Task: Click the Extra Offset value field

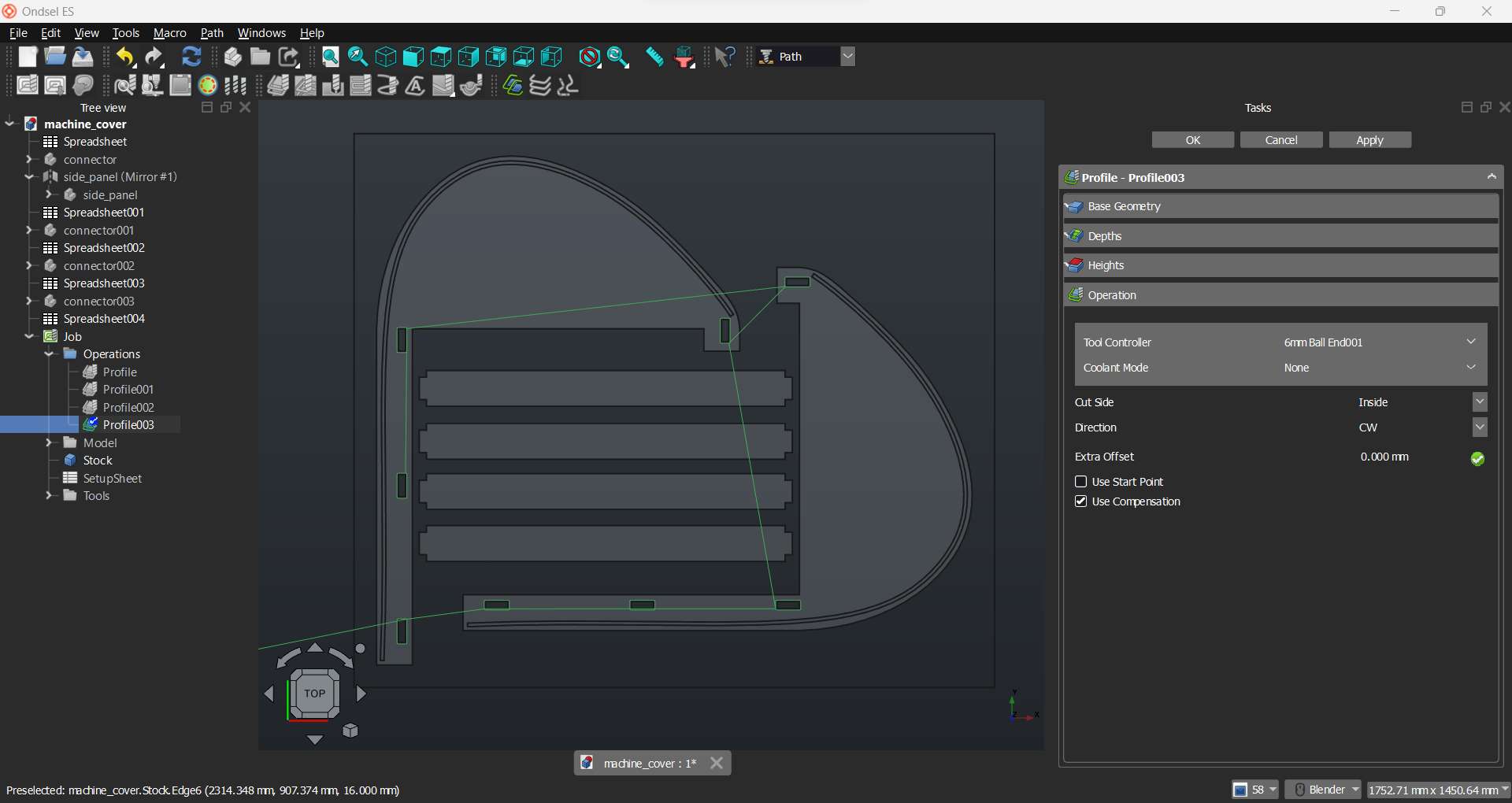Action: [1384, 457]
